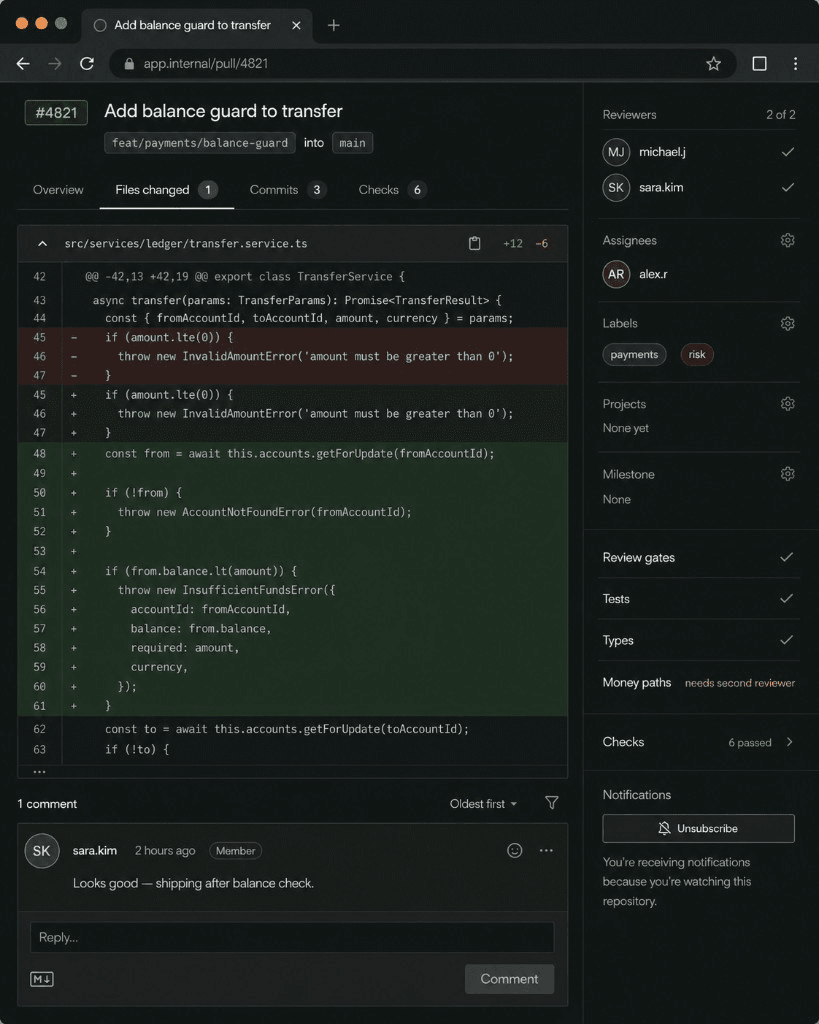Click the MJ avatar for michael.j
This screenshot has height=1024, width=819.
(x=616, y=152)
